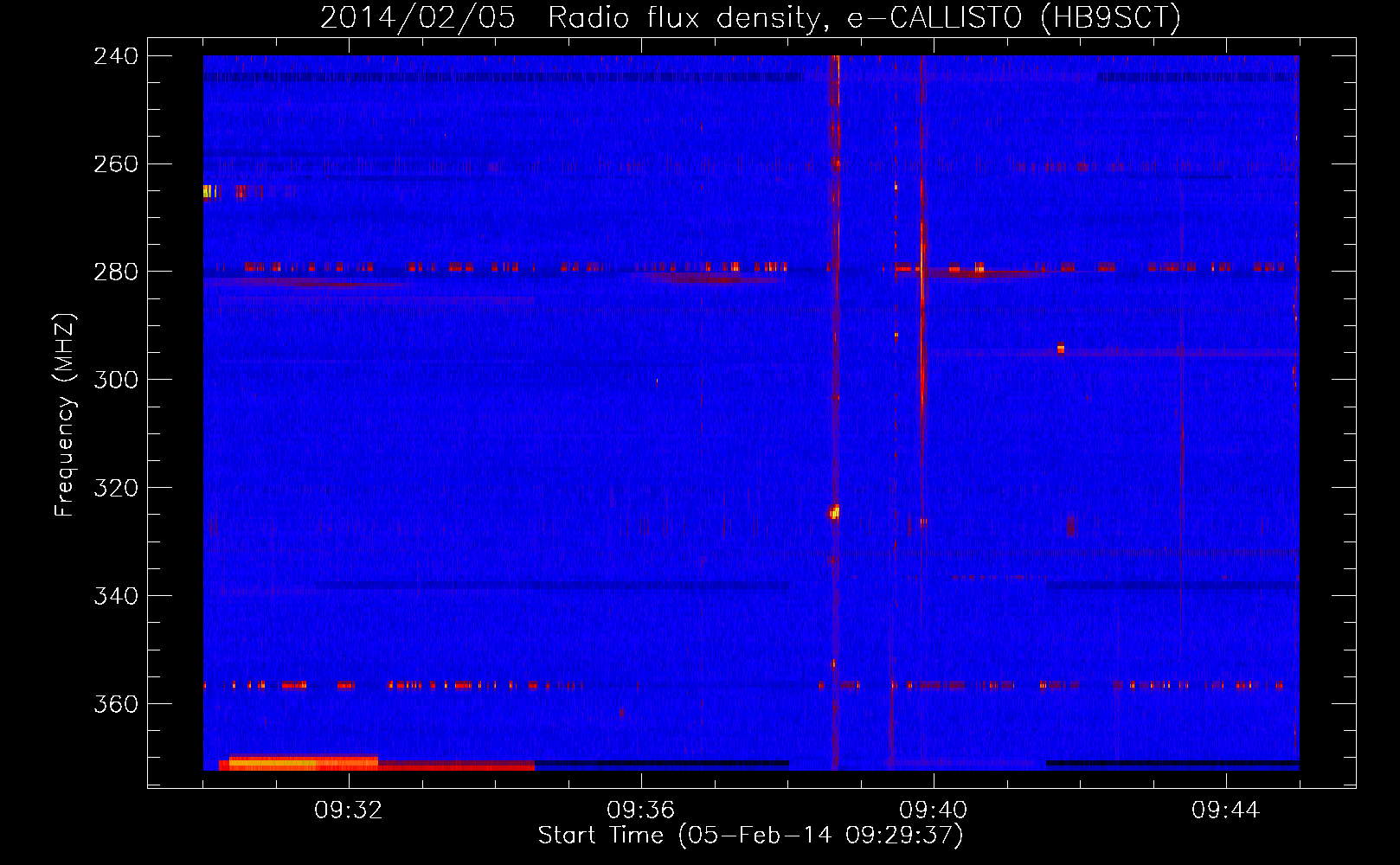
Task: Click the 280 frequency tick label
Action: point(116,272)
